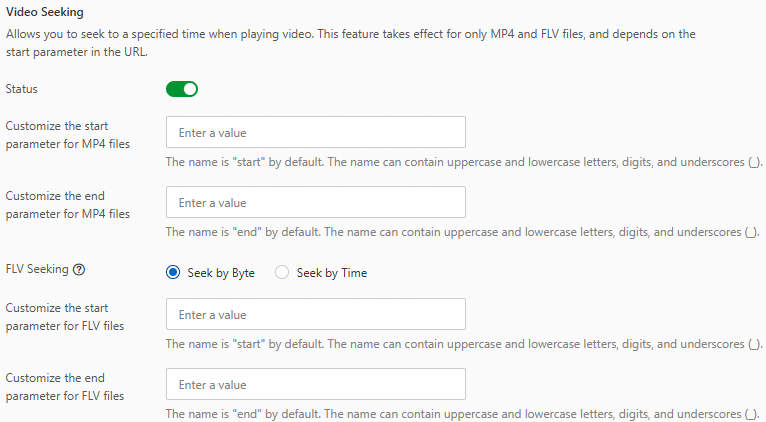Viewport: 766px width, 422px height.
Task: Click the hint text below FLV end field
Action: click(463, 414)
